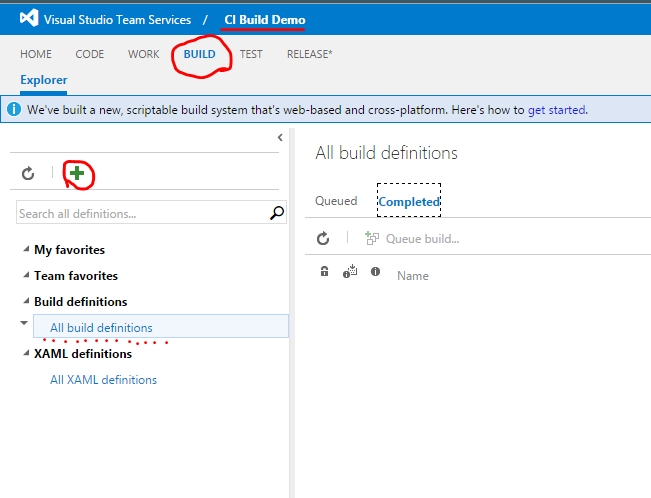
Task: Open the CODE hub
Action: point(90,54)
